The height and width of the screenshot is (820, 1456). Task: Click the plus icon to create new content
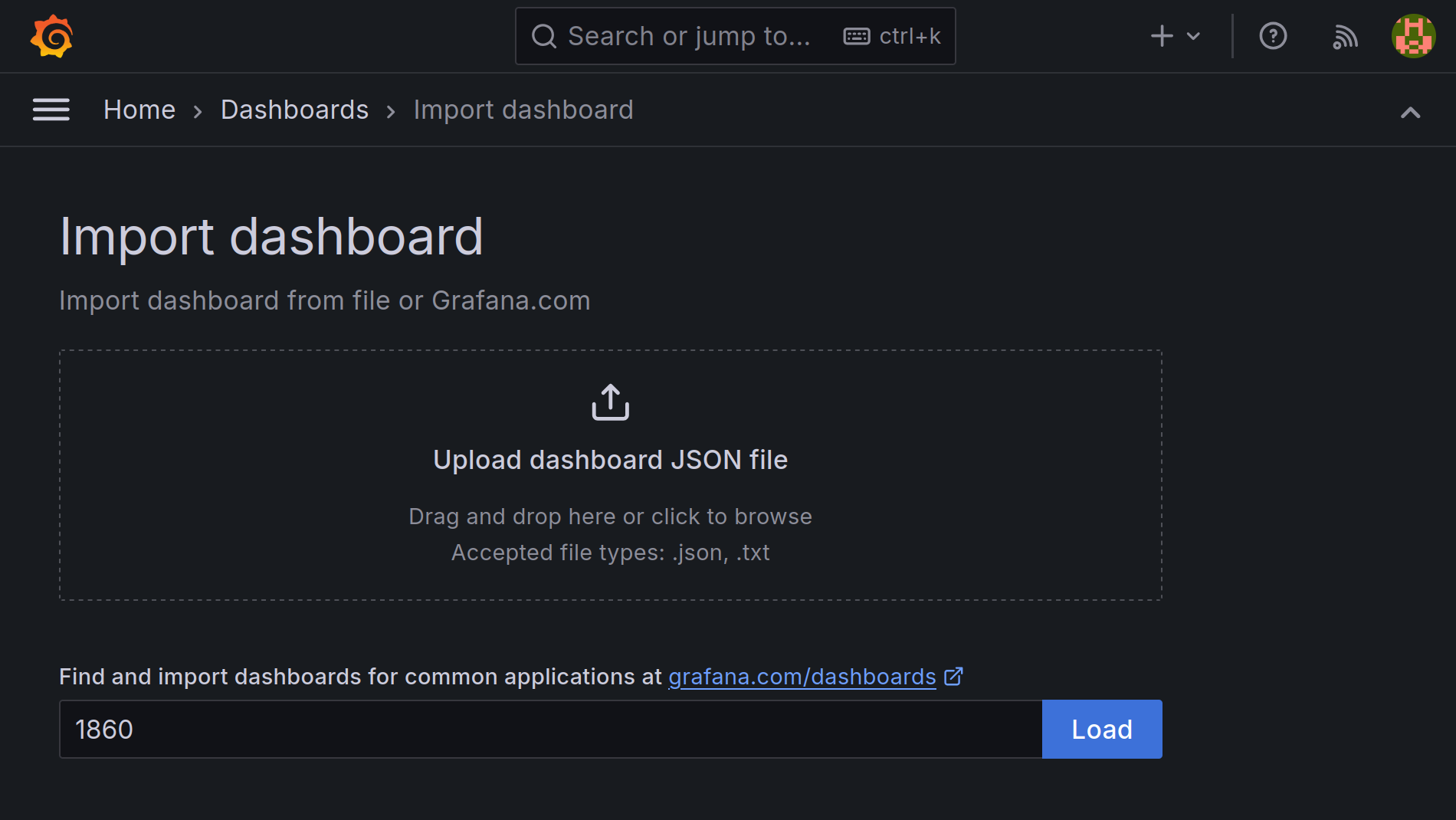point(1162,35)
